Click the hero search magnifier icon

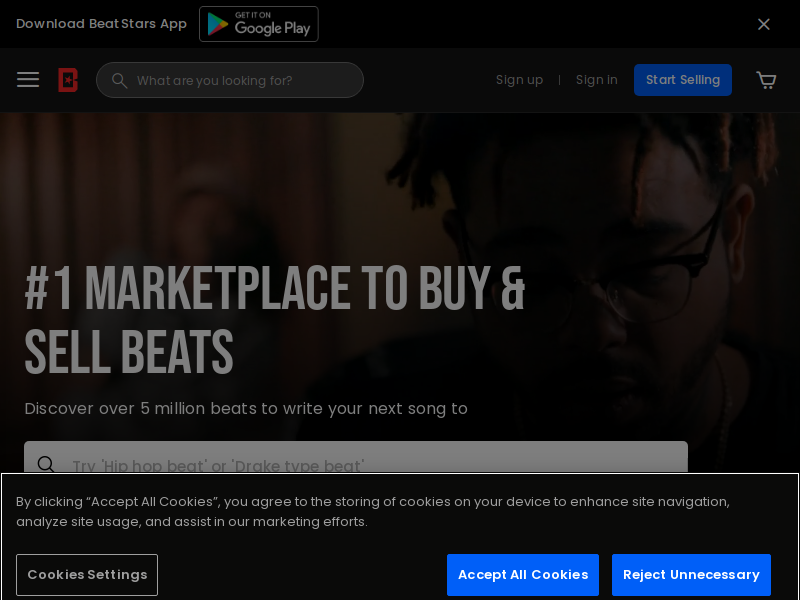[x=46, y=464]
